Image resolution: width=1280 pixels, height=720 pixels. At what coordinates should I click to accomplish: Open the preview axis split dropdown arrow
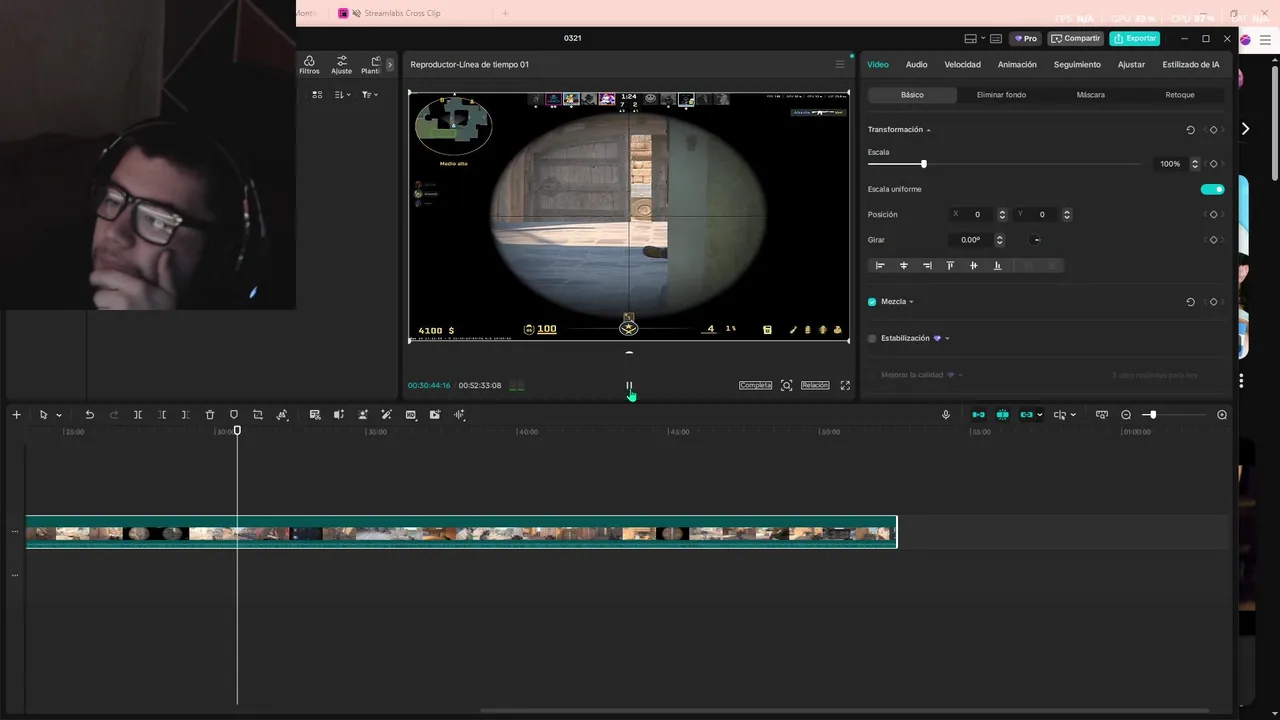coord(1073,415)
